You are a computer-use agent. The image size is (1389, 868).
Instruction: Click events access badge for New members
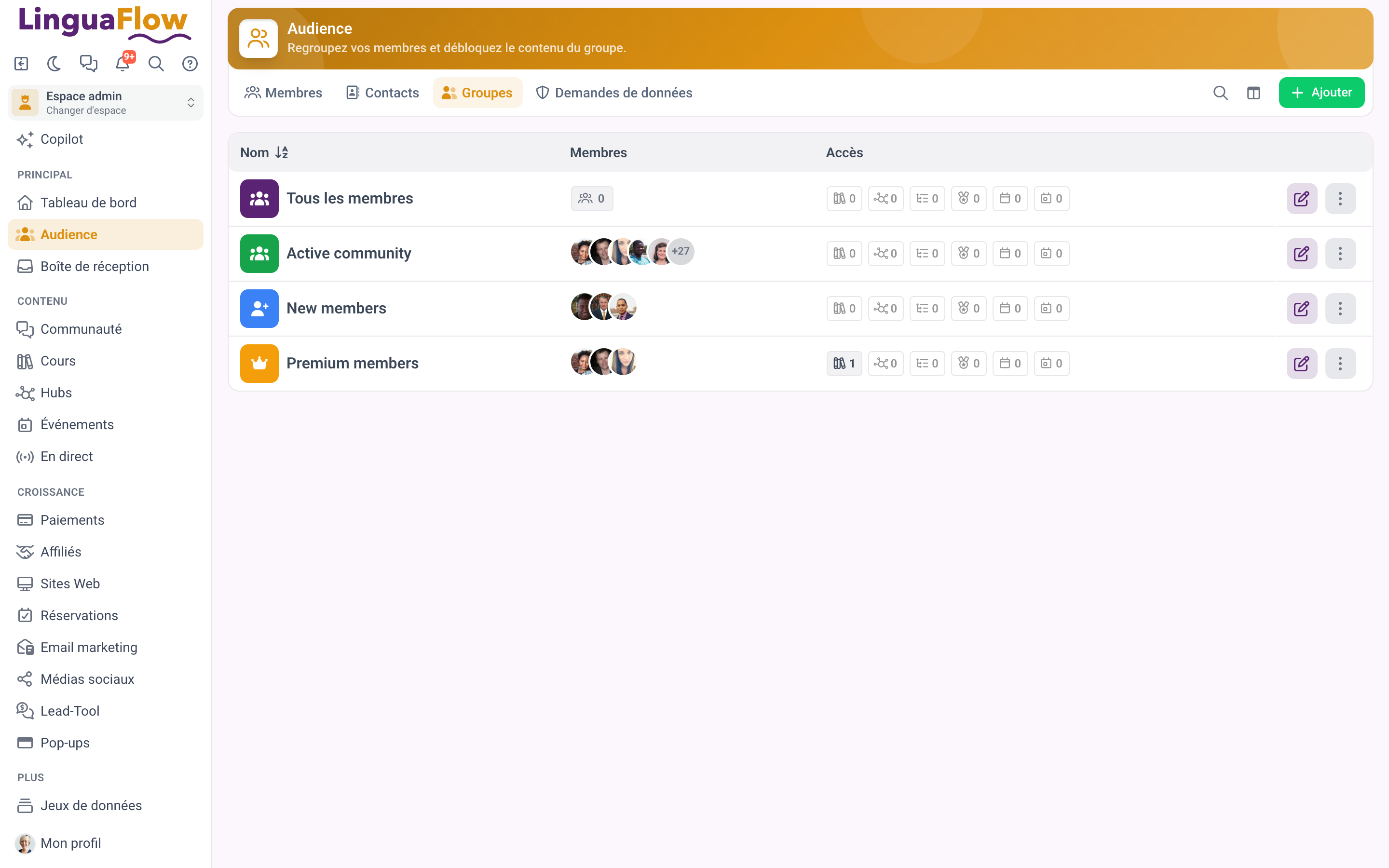[1051, 309]
